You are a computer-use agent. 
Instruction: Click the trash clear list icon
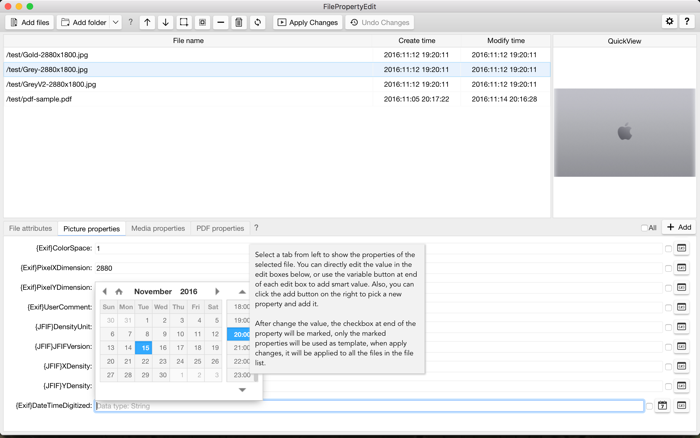coord(239,22)
